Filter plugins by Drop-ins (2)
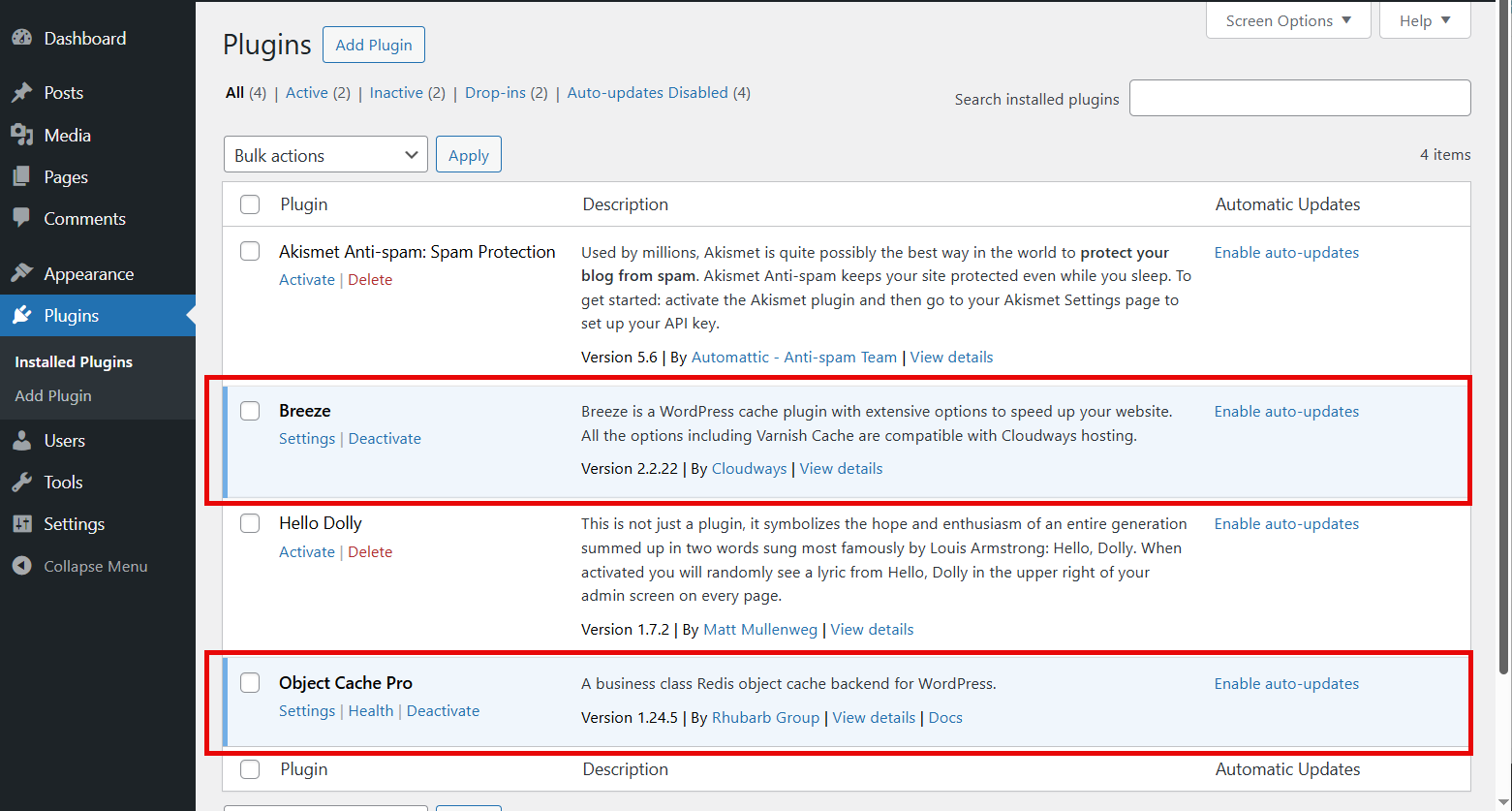 click(x=507, y=93)
